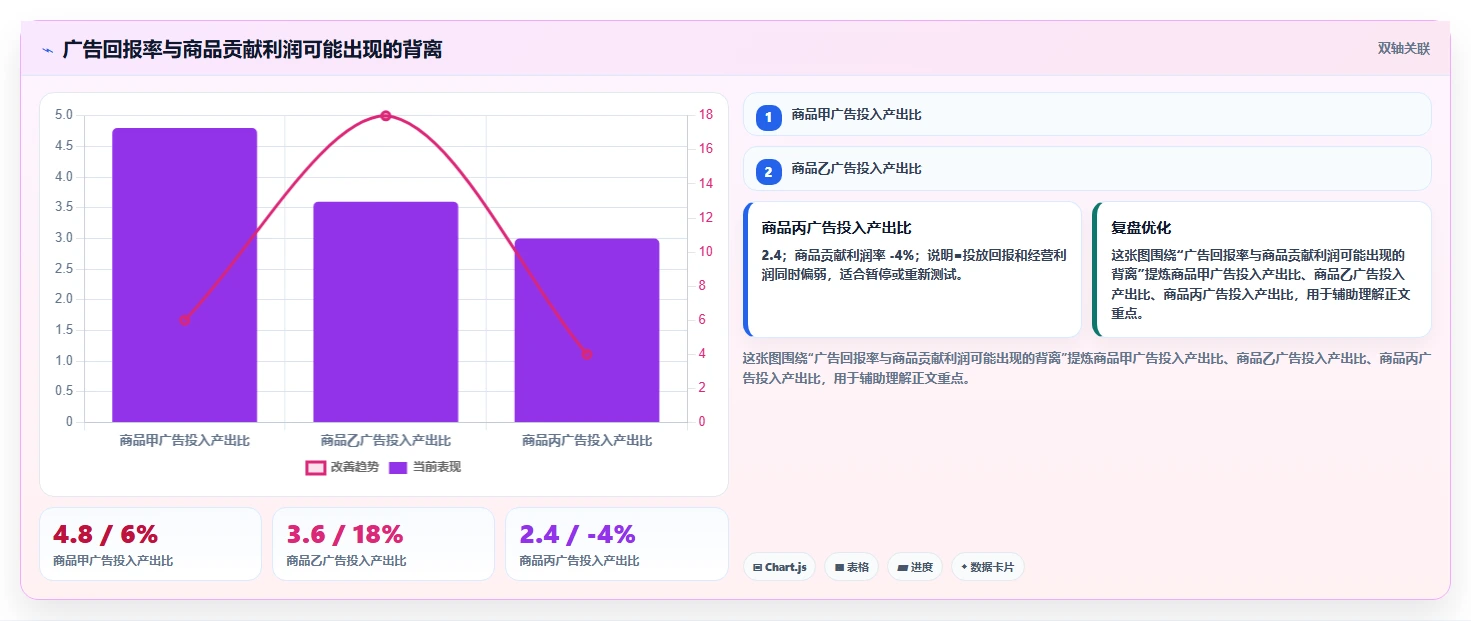
Task: Click the 双轴关联 label in the header
Action: 1403,49
